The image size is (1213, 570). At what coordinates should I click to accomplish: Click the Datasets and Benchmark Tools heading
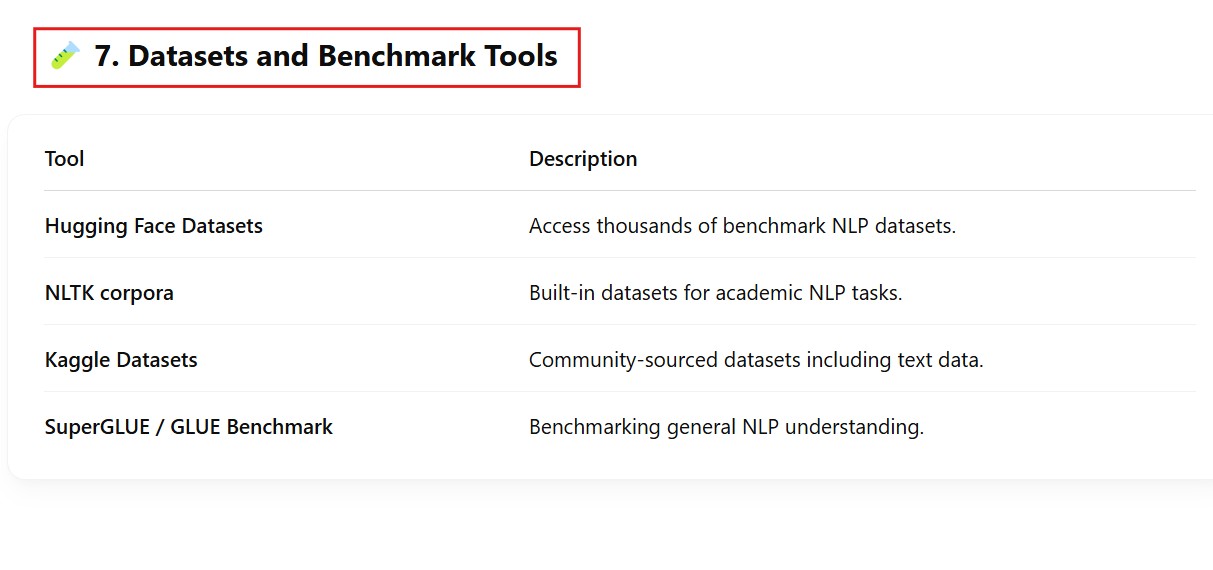(325, 56)
